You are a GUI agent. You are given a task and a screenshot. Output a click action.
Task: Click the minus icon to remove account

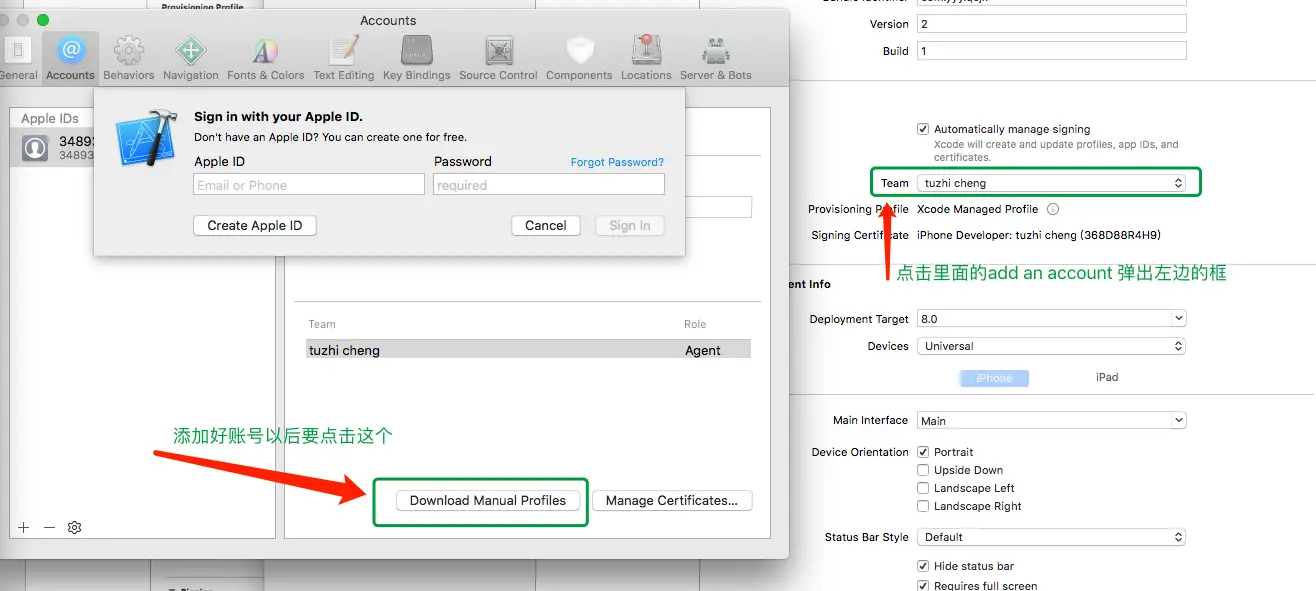[x=49, y=527]
